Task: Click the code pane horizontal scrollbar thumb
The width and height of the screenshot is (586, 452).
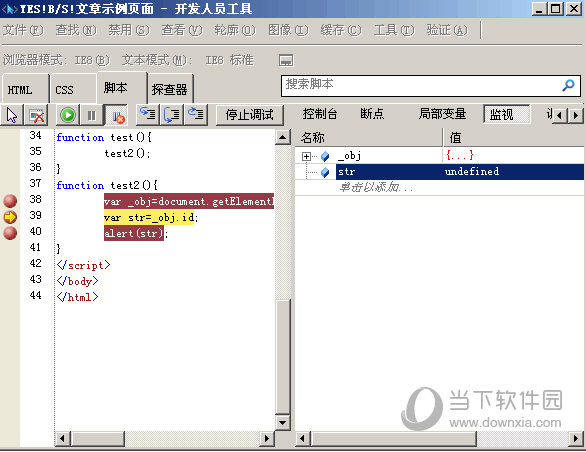Action: pyautogui.click(x=98, y=439)
